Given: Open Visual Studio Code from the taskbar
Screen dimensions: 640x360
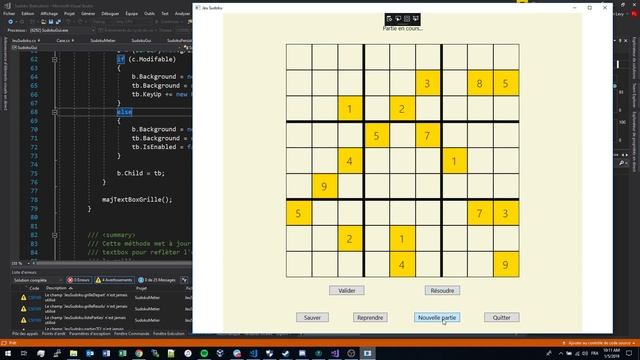Looking at the screenshot, I should tap(253, 353).
